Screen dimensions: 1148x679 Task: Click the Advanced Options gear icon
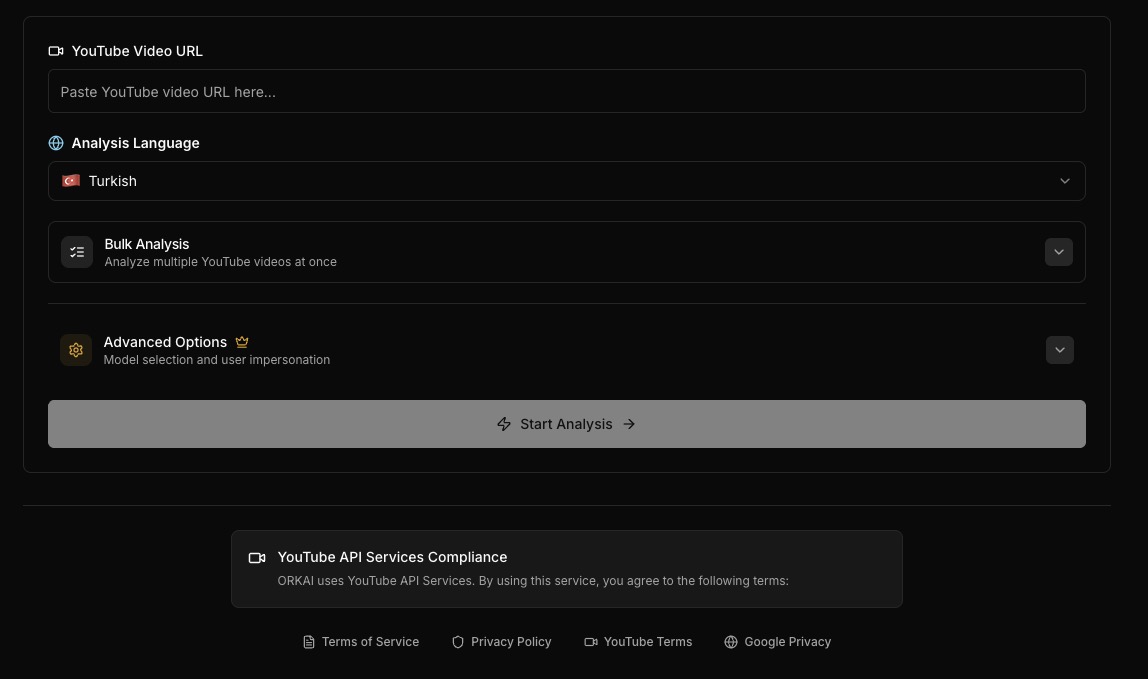coord(76,350)
